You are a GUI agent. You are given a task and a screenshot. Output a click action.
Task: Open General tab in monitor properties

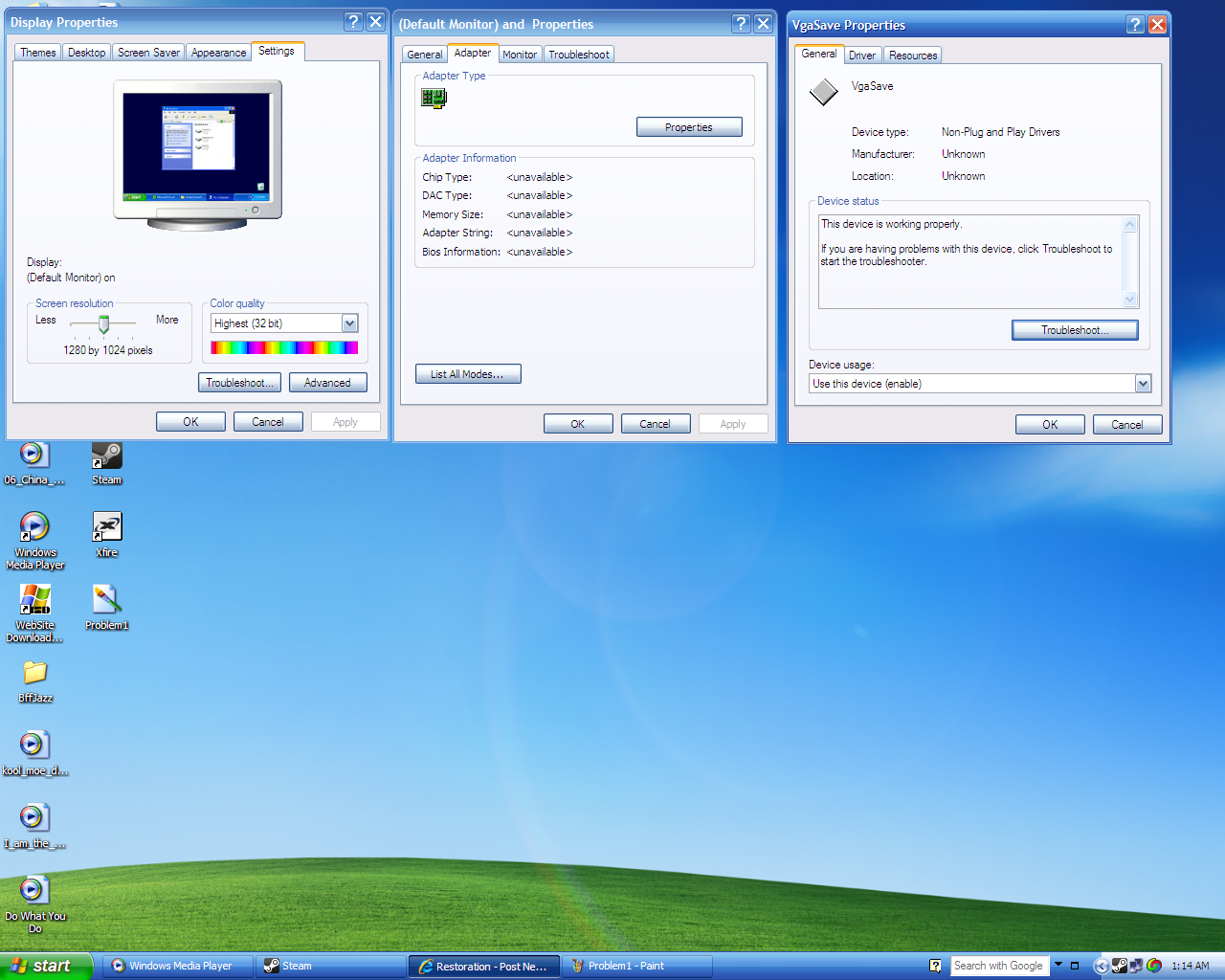(x=424, y=55)
